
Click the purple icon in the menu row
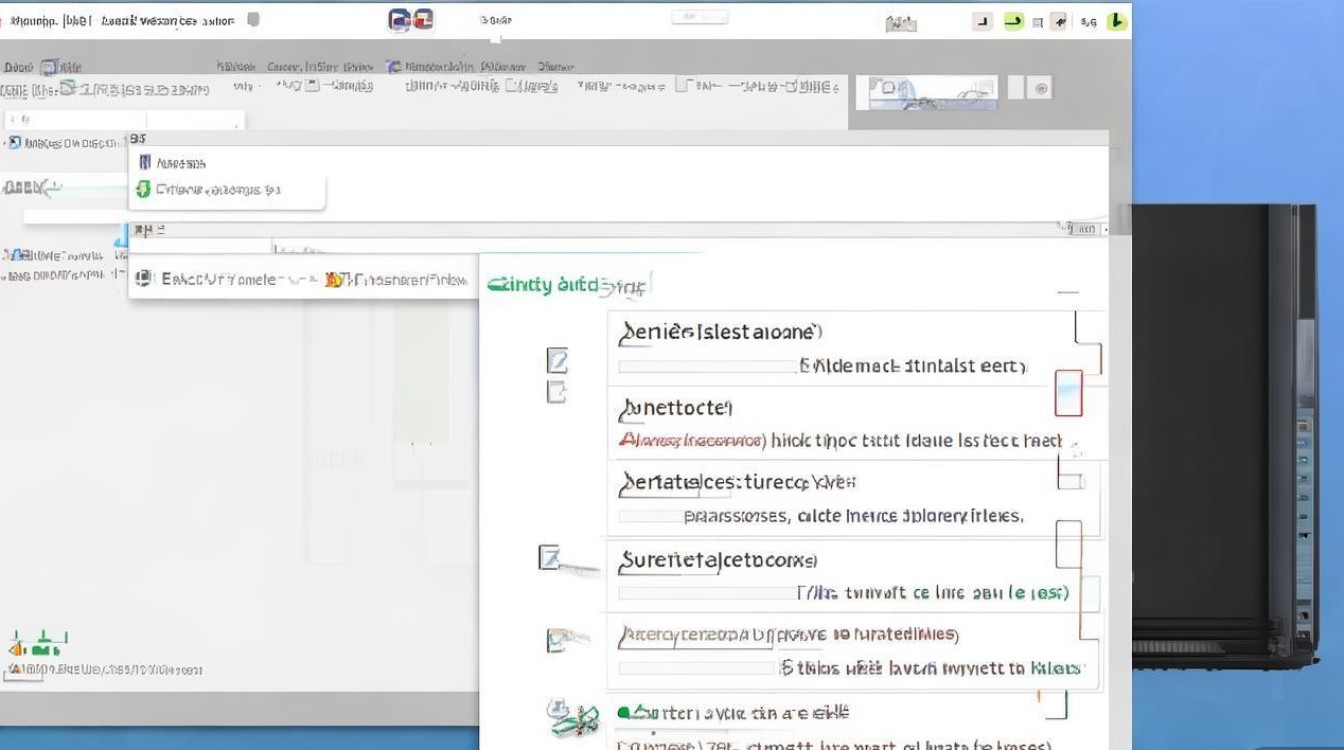tap(394, 67)
